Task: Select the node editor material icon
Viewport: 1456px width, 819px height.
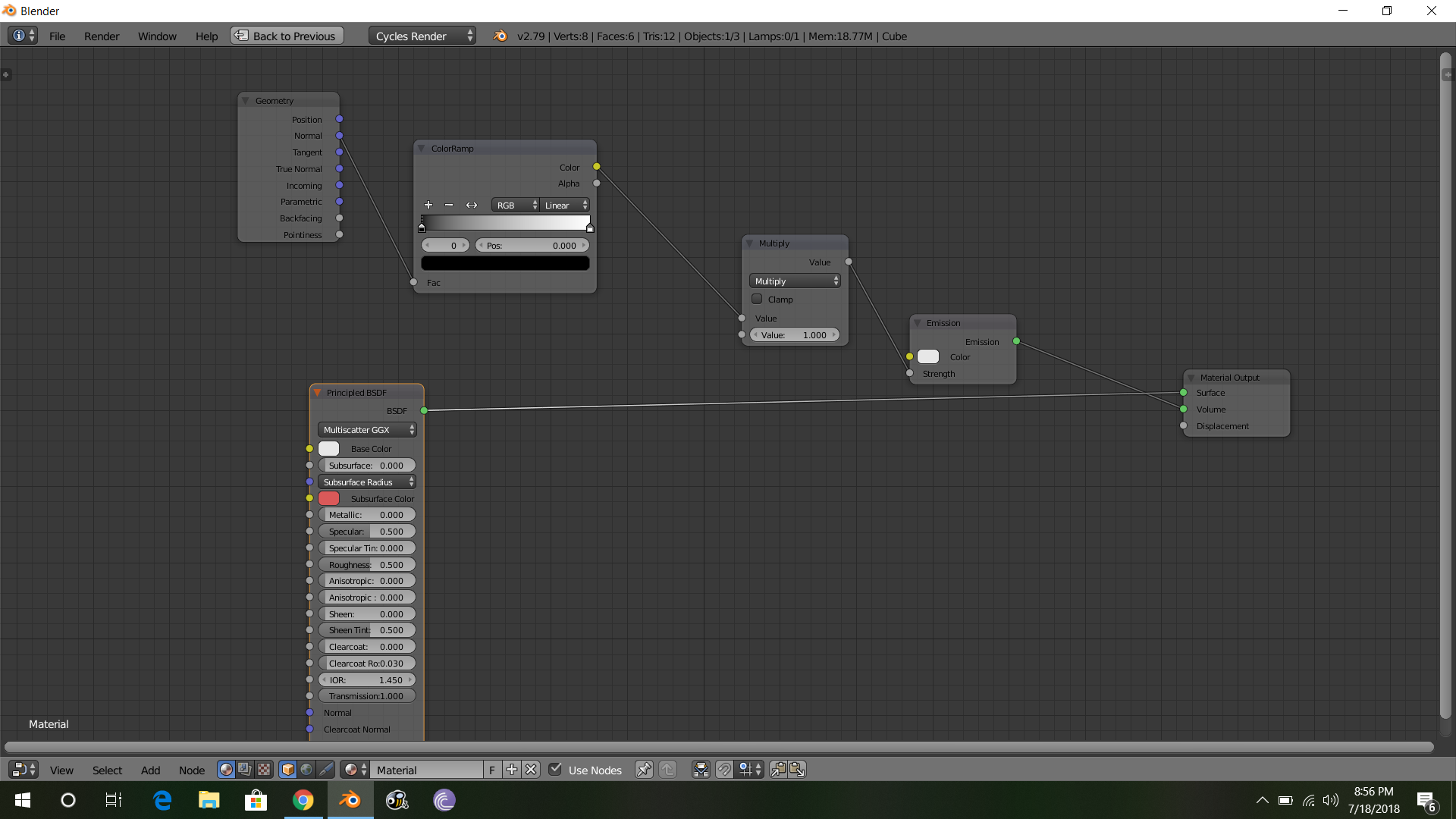Action: tap(350, 769)
